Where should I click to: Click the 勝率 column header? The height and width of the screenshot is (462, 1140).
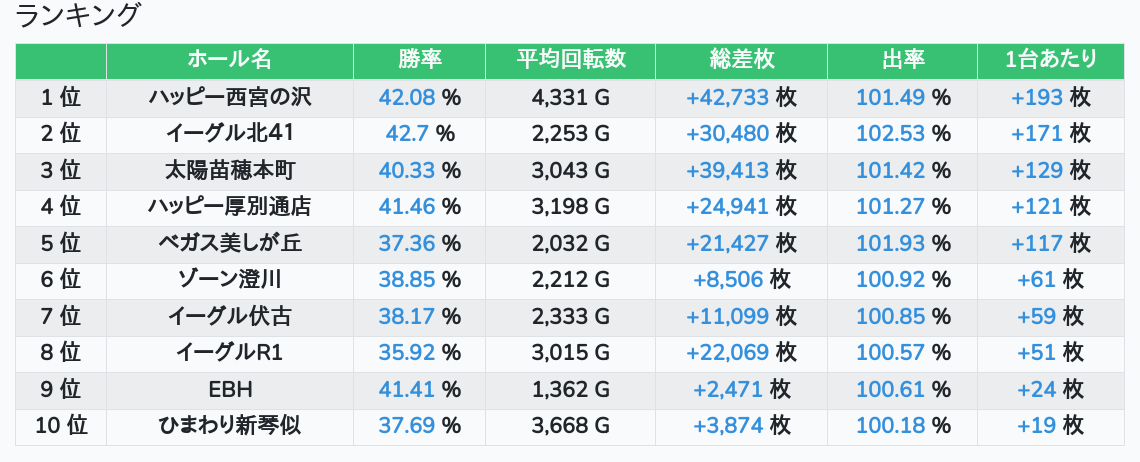pos(419,60)
